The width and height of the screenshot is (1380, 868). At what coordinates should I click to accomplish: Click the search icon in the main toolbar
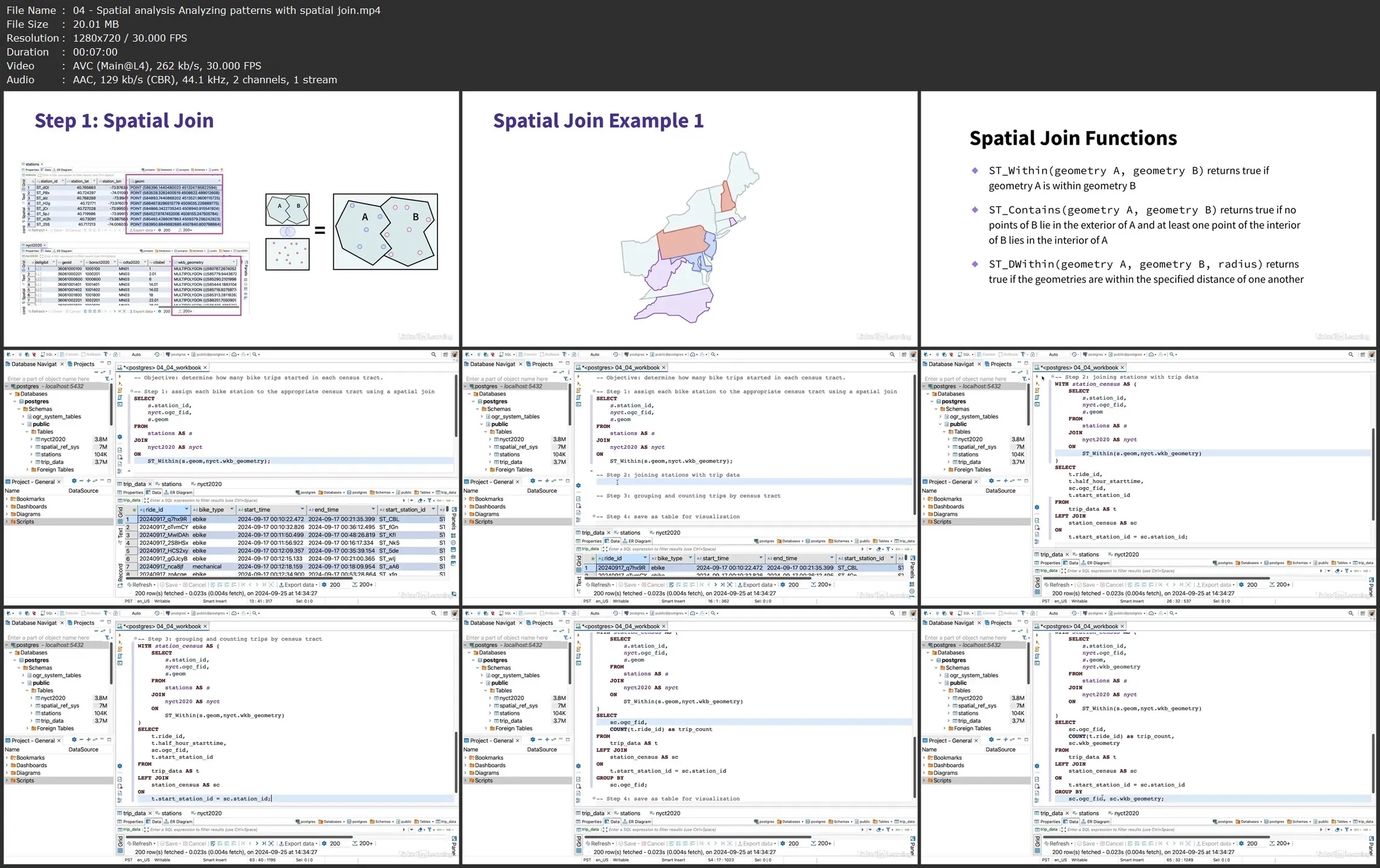point(433,354)
